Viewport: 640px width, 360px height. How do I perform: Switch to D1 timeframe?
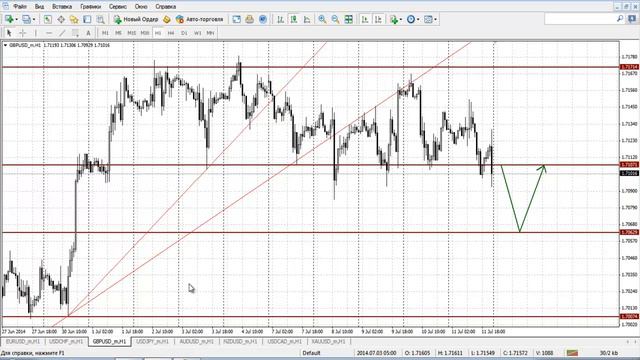coord(184,33)
